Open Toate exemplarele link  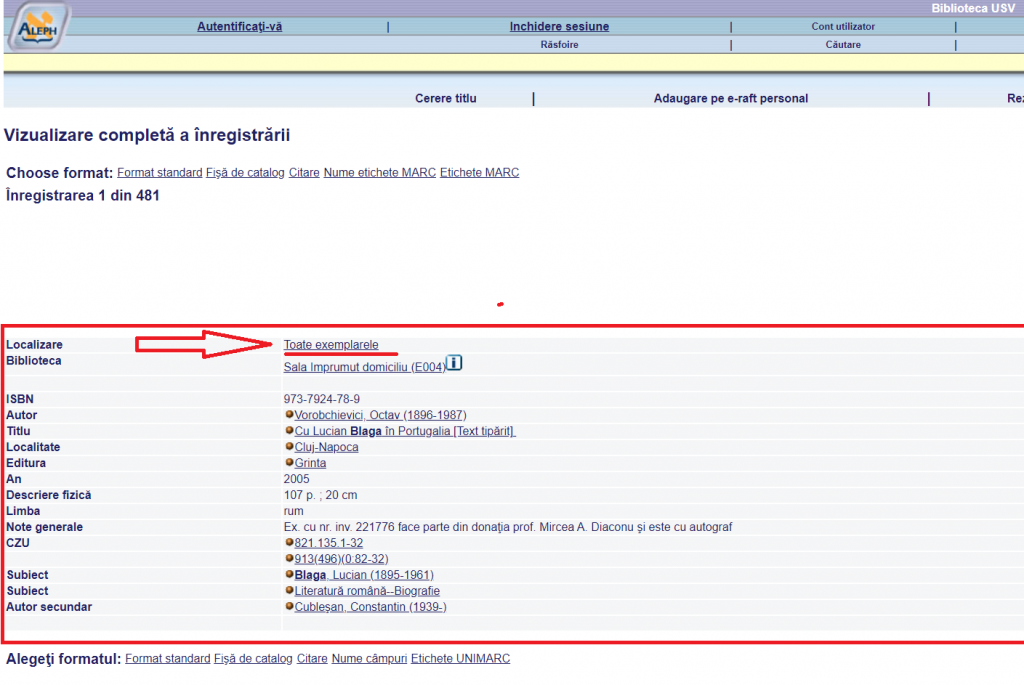(x=331, y=345)
